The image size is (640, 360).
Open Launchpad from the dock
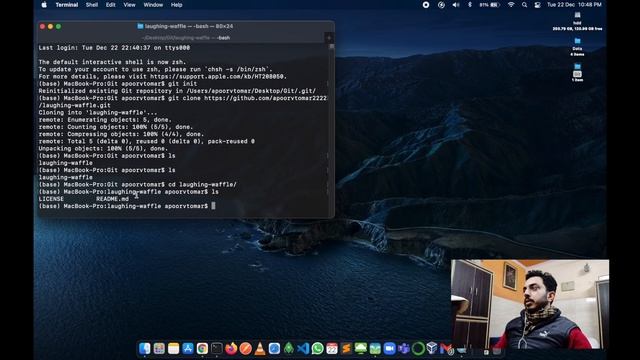click(x=159, y=349)
